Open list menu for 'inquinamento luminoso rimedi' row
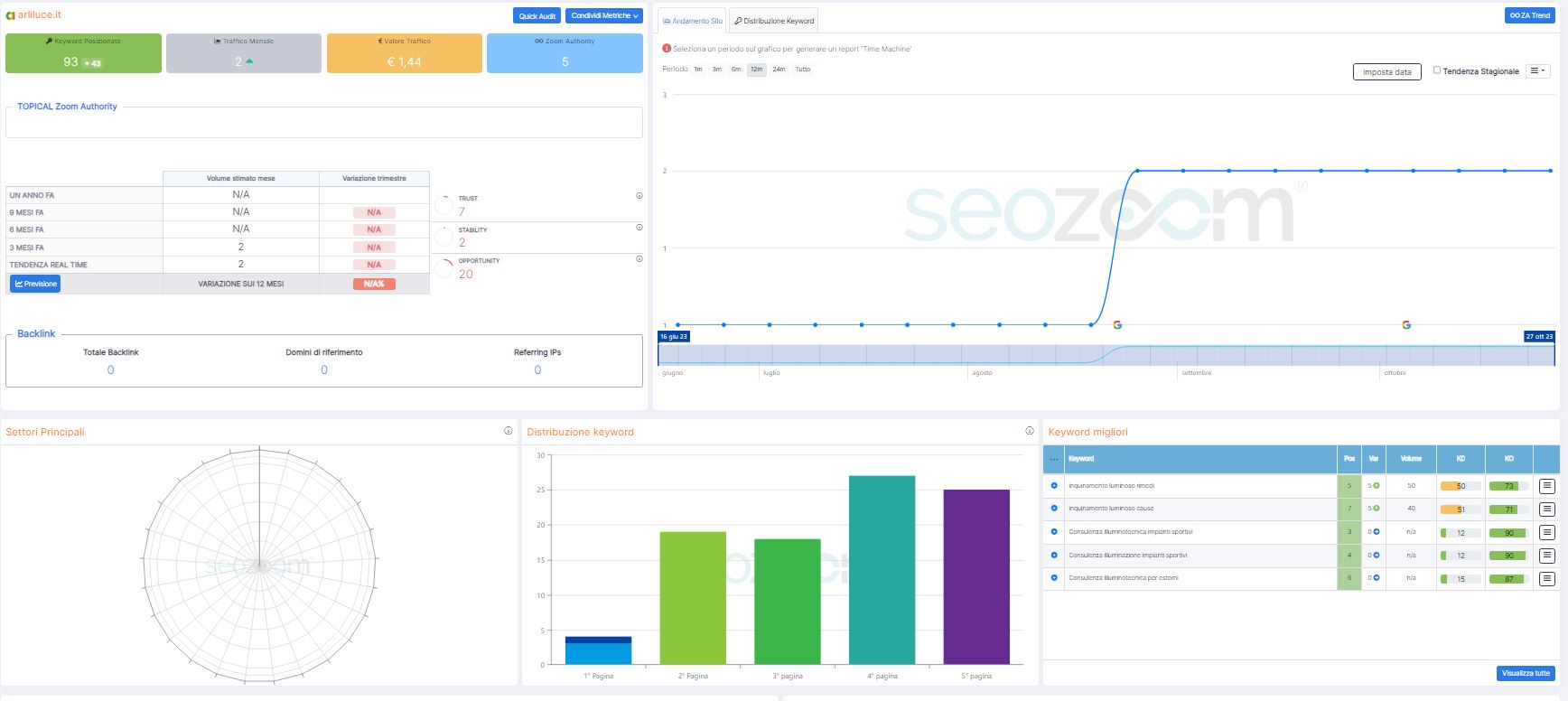 (x=1546, y=486)
